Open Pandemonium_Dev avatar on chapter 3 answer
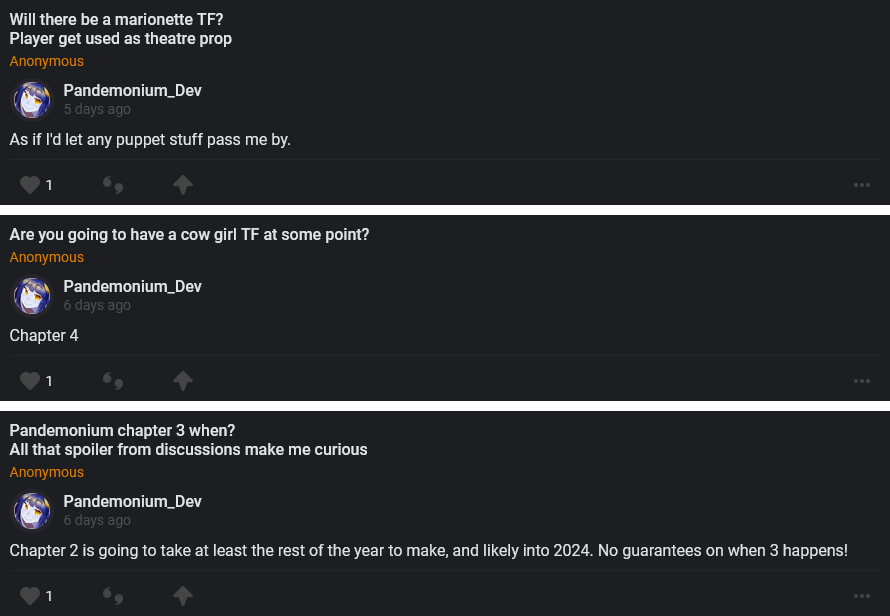 (x=32, y=511)
